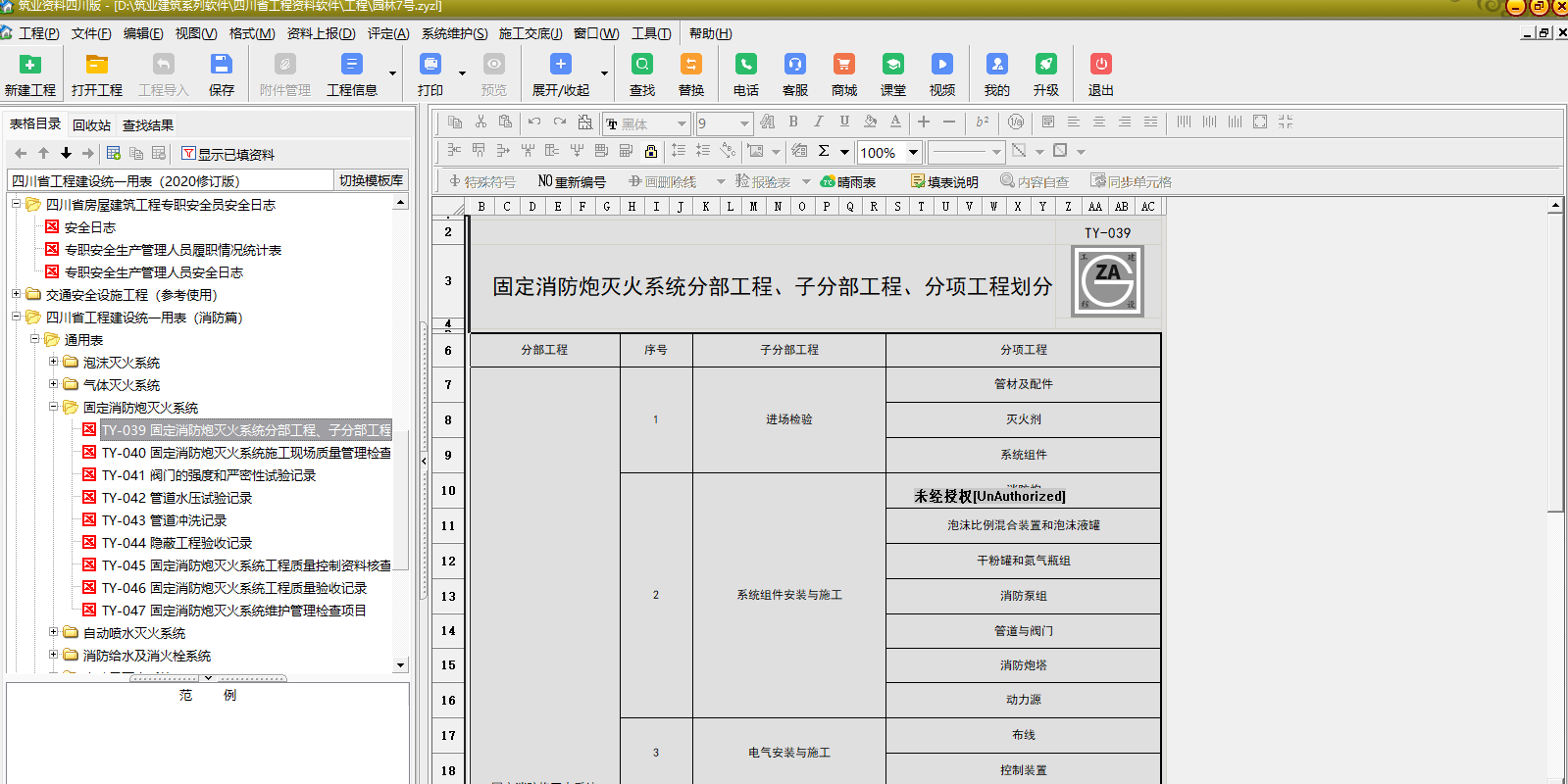The height and width of the screenshot is (784, 1568).
Task: Click the 填表说明 button
Action: tap(944, 181)
